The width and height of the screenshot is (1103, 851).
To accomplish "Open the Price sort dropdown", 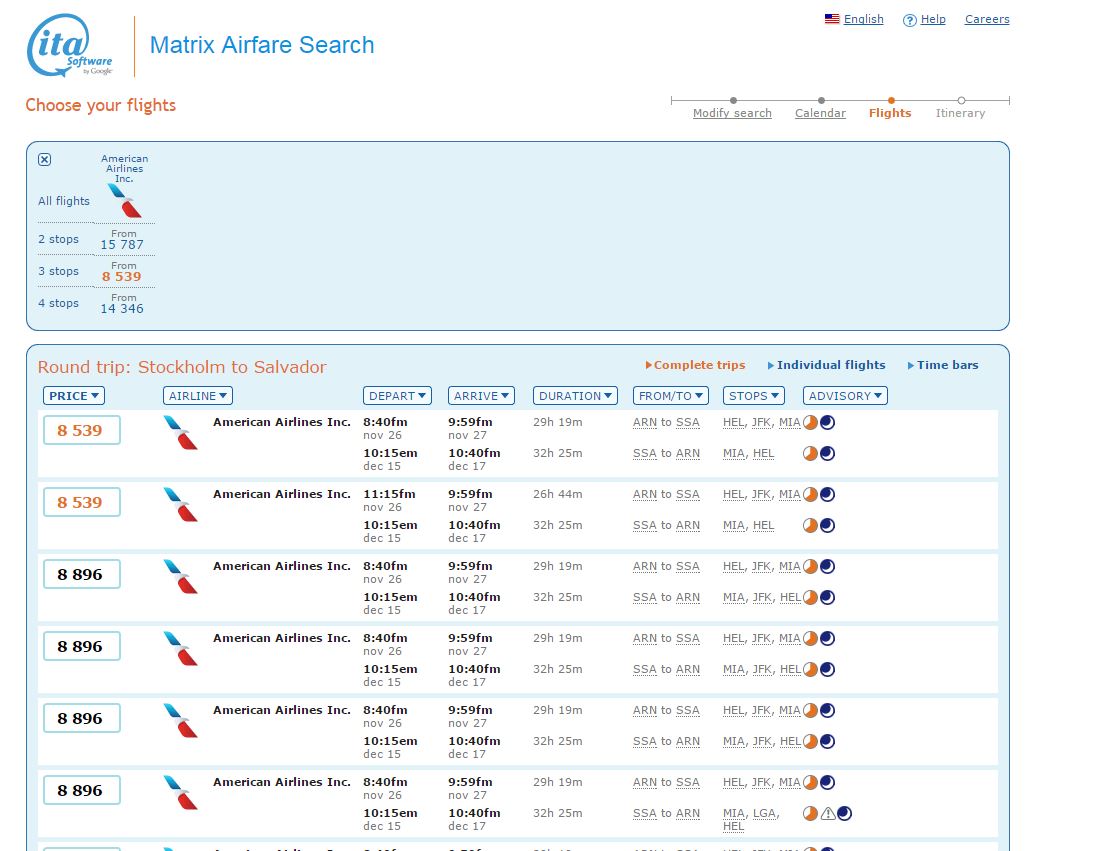I will pyautogui.click(x=73, y=396).
